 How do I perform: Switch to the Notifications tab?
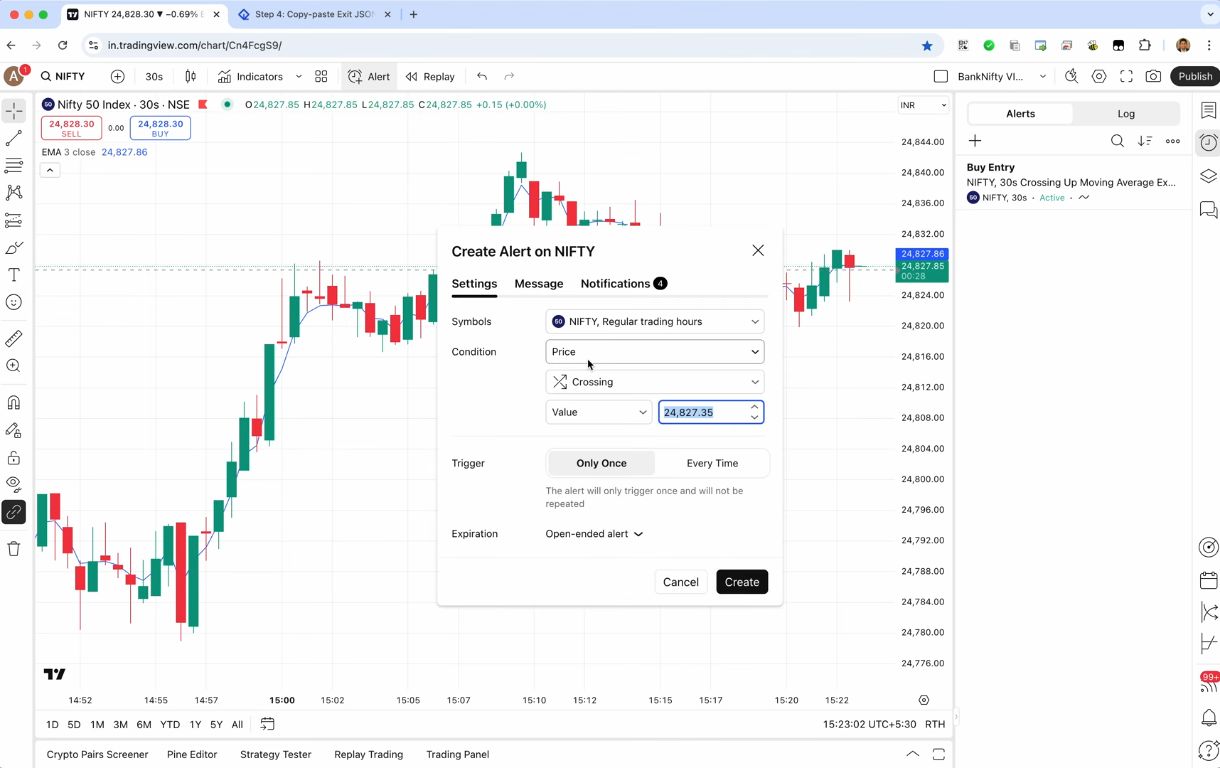click(615, 283)
